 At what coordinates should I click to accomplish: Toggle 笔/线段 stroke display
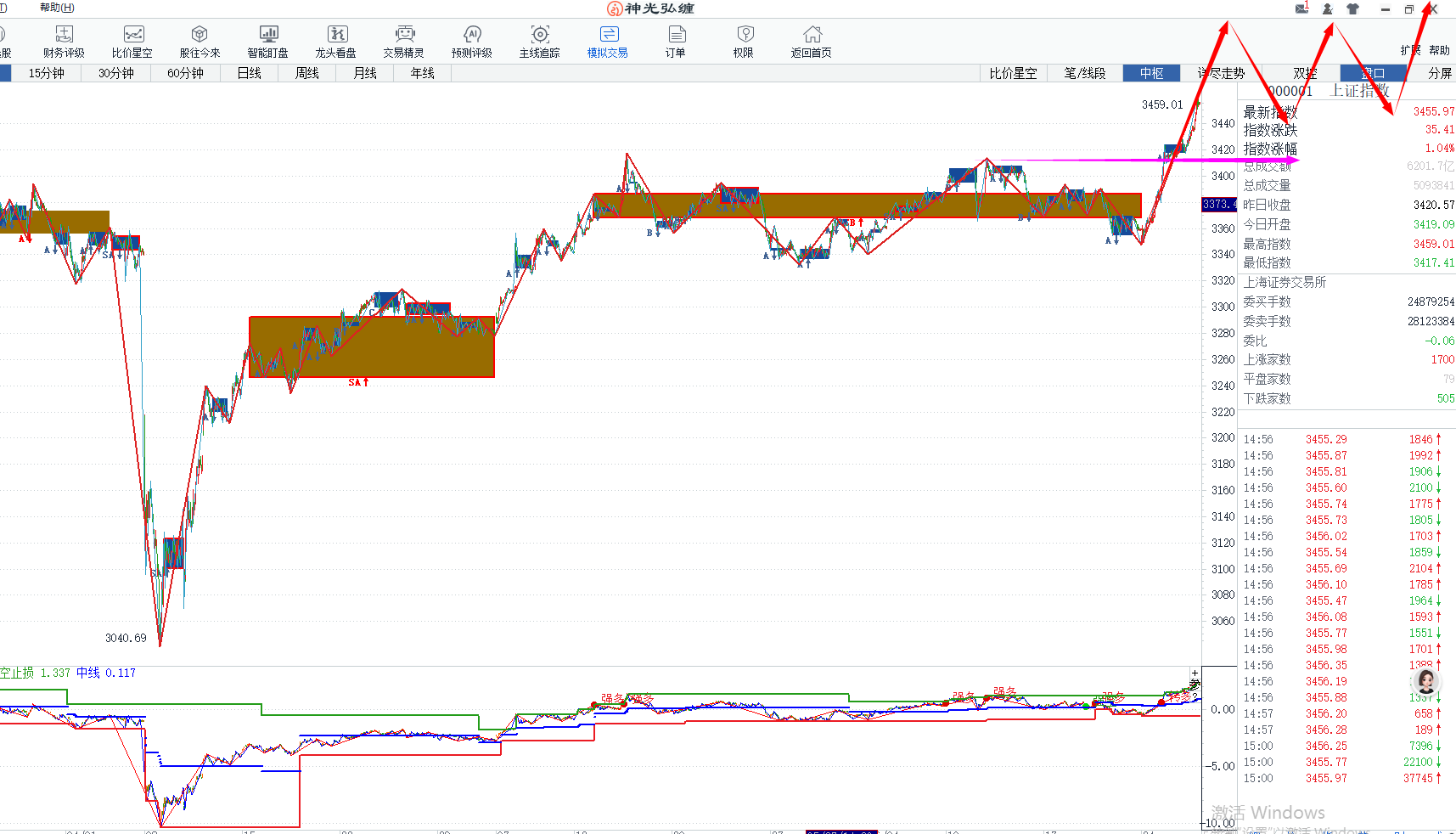(x=1084, y=73)
